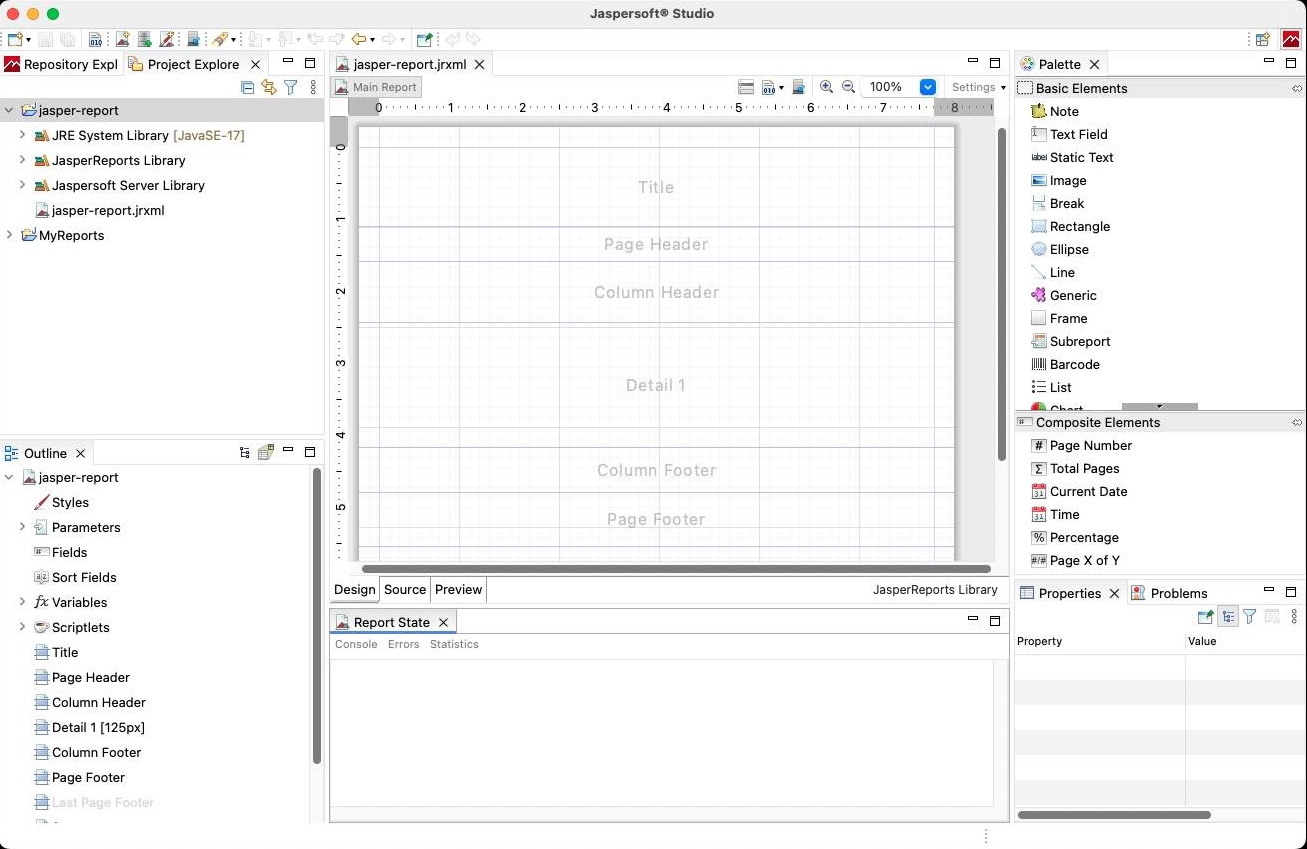
Task: Open the Repository Explorer tab
Action: click(x=61, y=64)
